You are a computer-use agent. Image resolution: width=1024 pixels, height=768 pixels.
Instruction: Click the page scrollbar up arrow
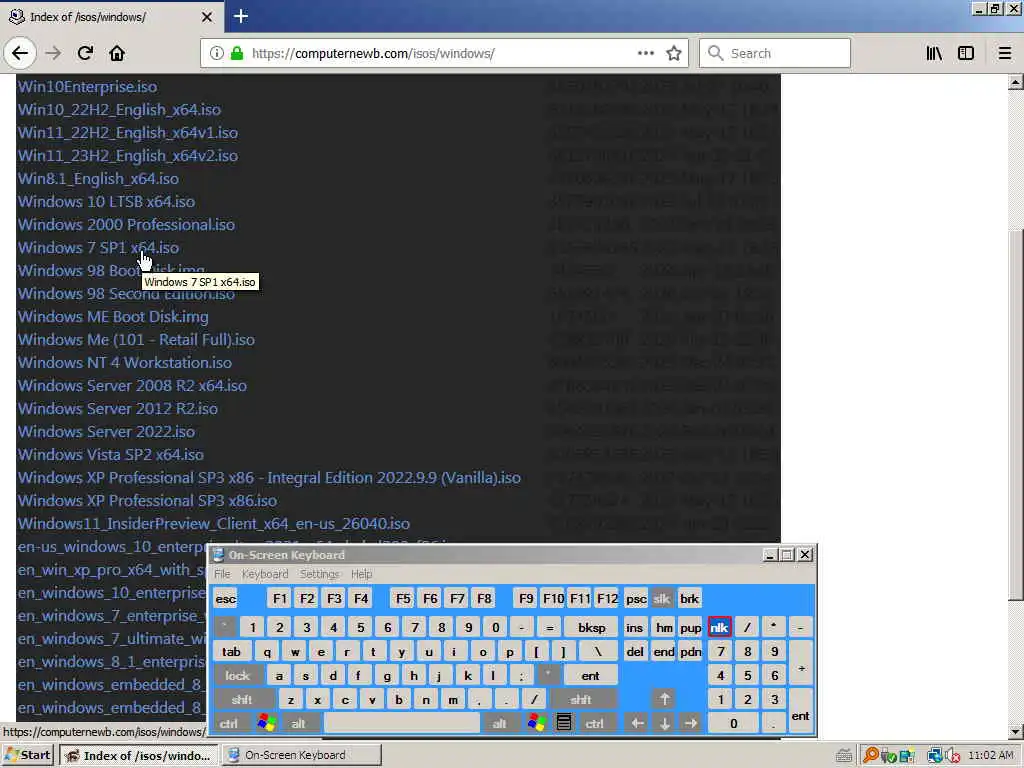[x=1016, y=82]
